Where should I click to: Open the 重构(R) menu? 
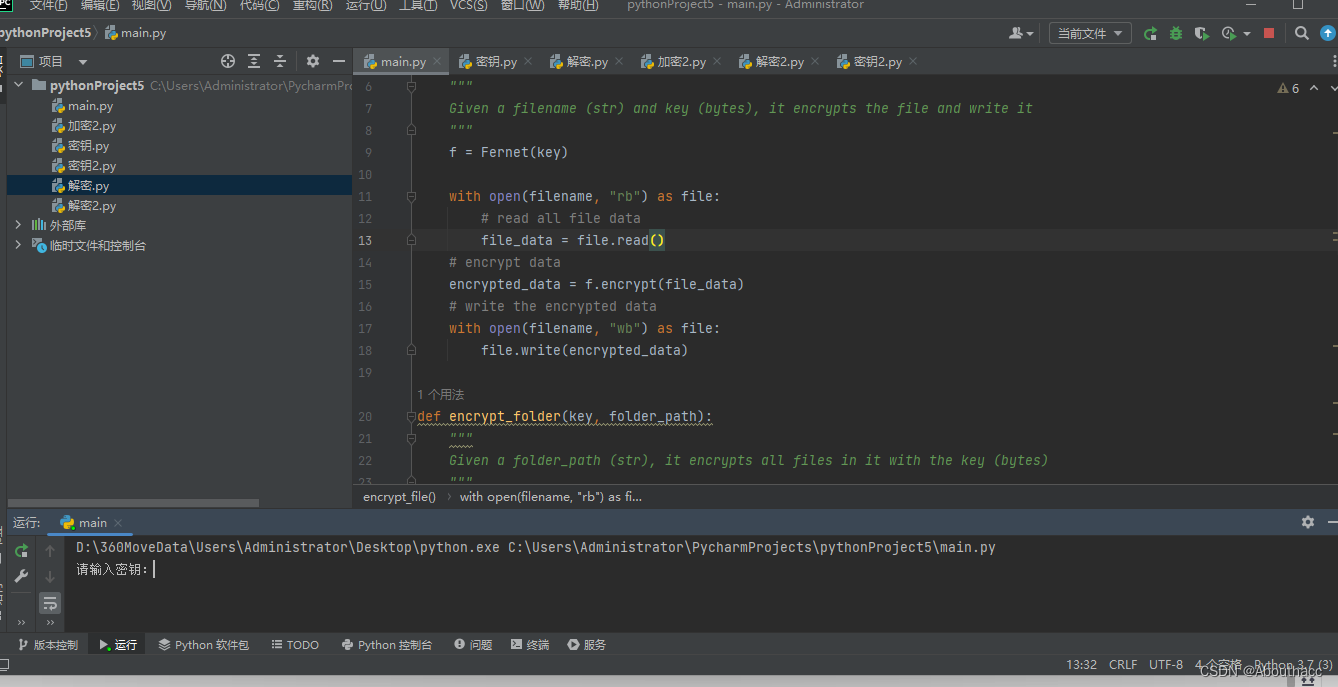coord(312,5)
